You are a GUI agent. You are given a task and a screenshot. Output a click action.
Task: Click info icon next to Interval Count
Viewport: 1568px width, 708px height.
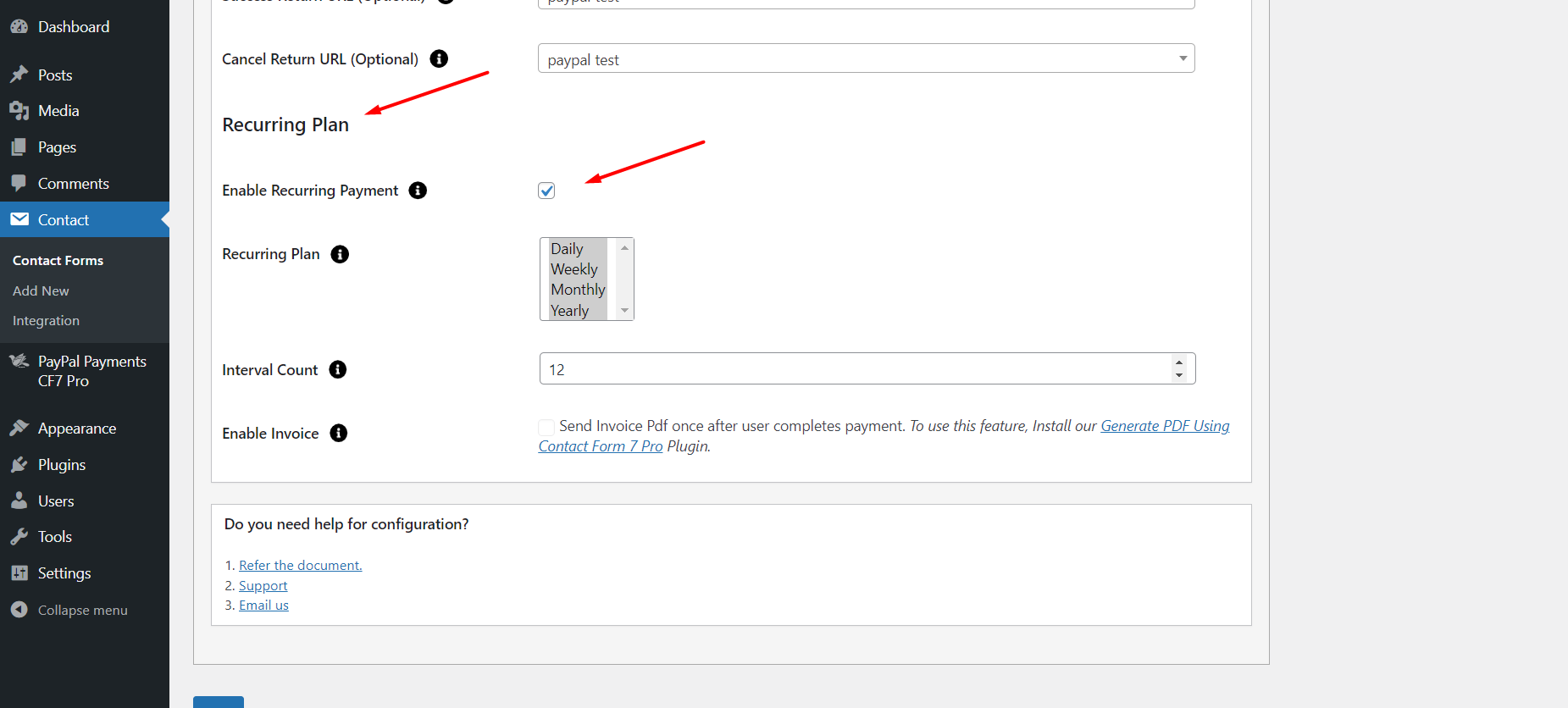[338, 369]
